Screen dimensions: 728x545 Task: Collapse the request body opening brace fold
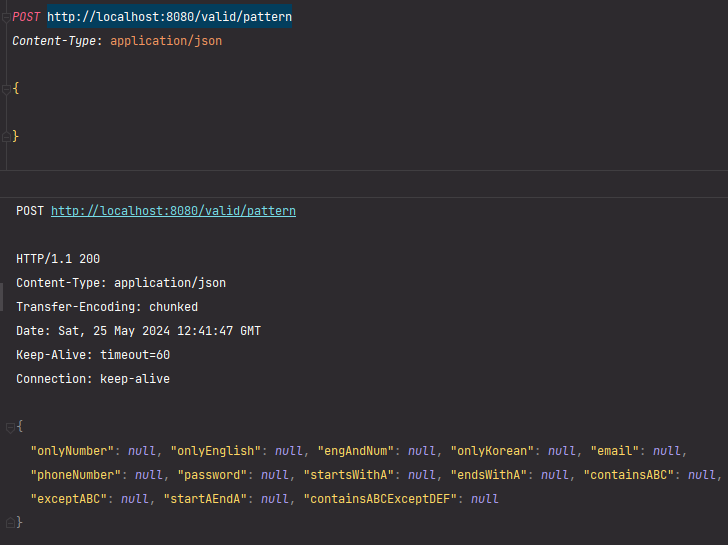coord(6,89)
